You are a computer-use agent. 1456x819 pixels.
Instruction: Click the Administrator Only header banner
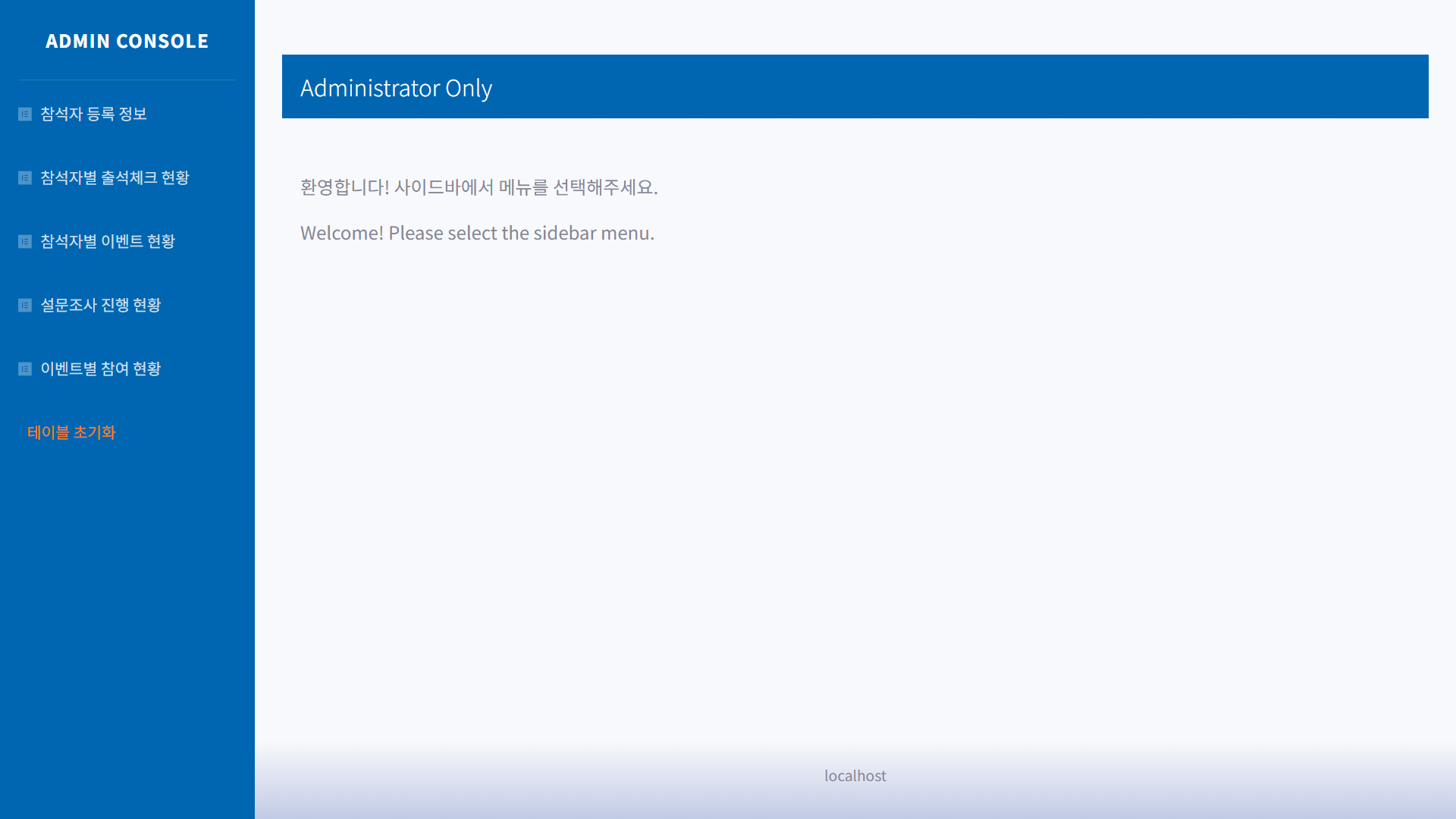[x=855, y=86]
